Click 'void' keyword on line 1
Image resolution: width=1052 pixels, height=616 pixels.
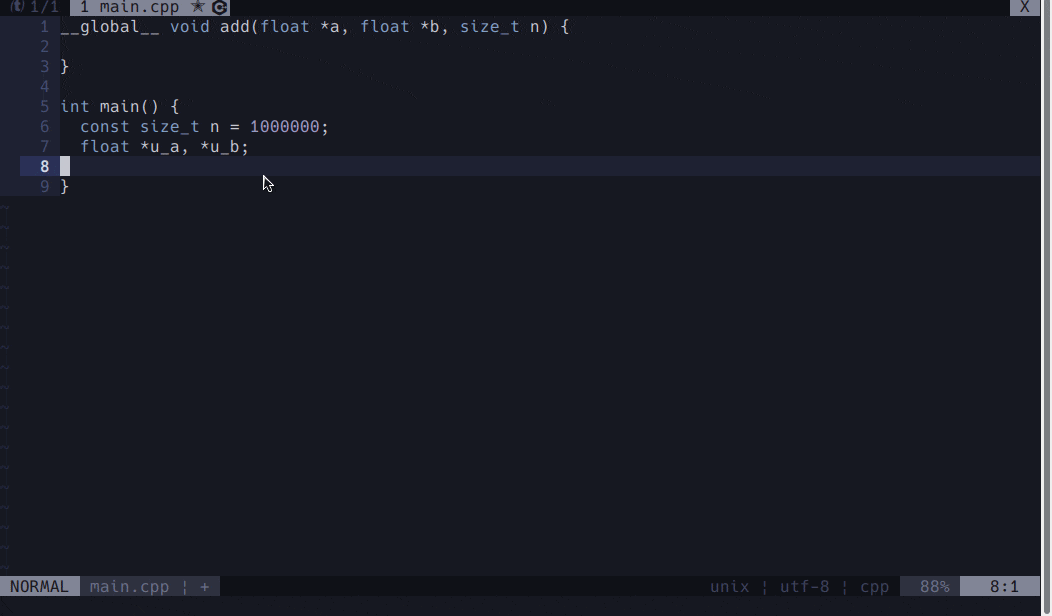click(x=190, y=27)
